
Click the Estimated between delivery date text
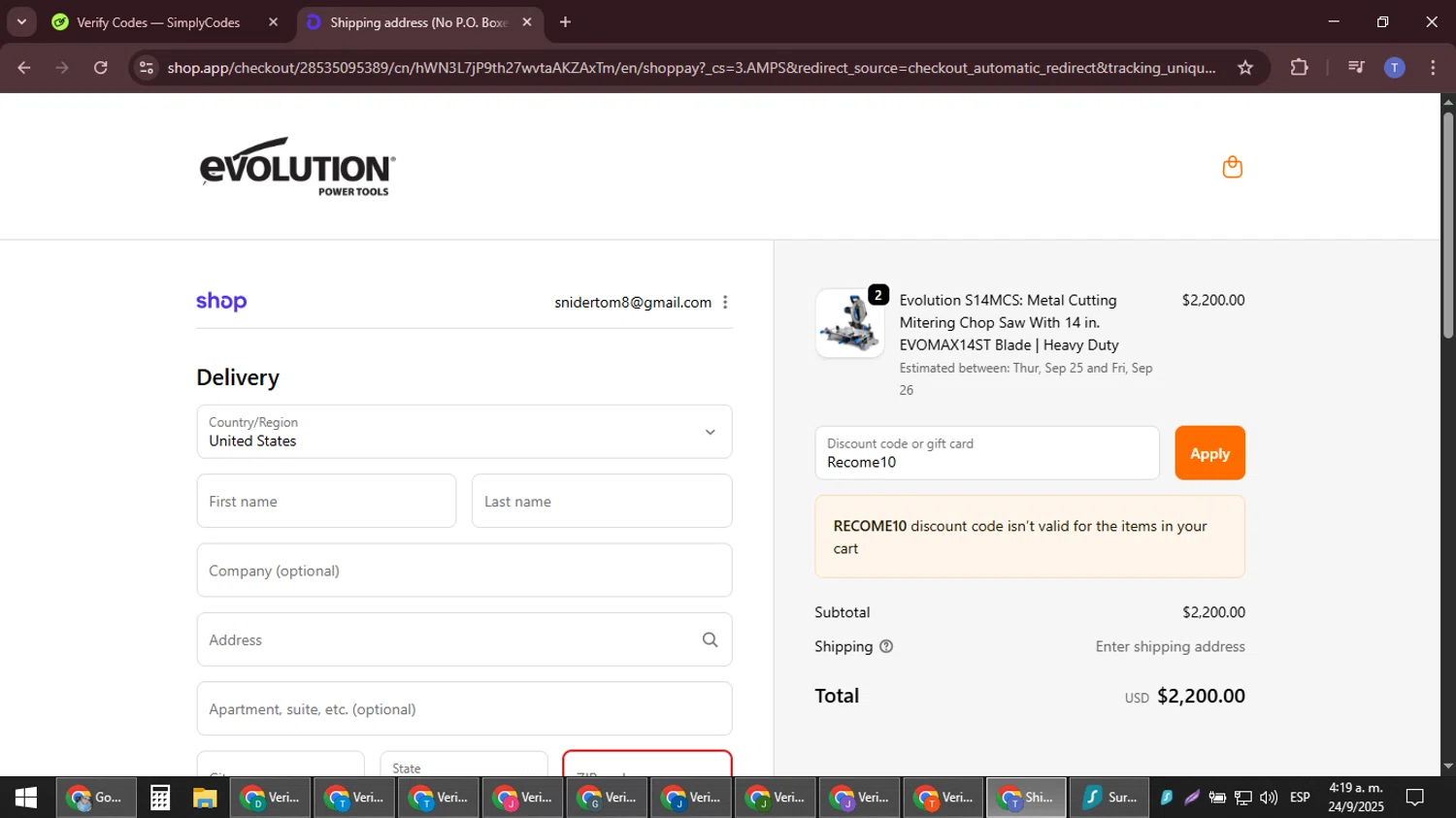1026,378
